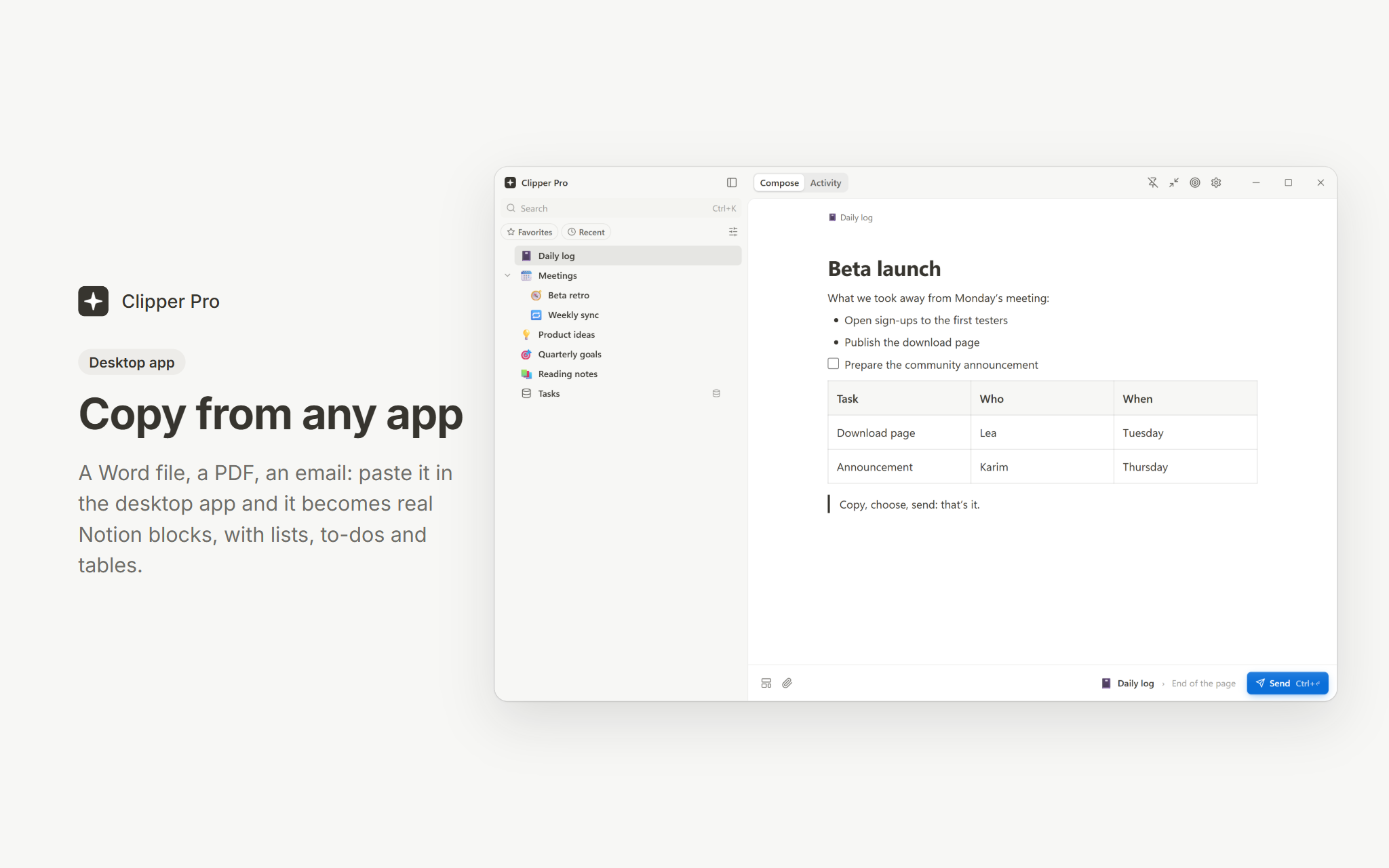The width and height of the screenshot is (1389, 868).
Task: Click the Who column header
Action: coord(1042,399)
